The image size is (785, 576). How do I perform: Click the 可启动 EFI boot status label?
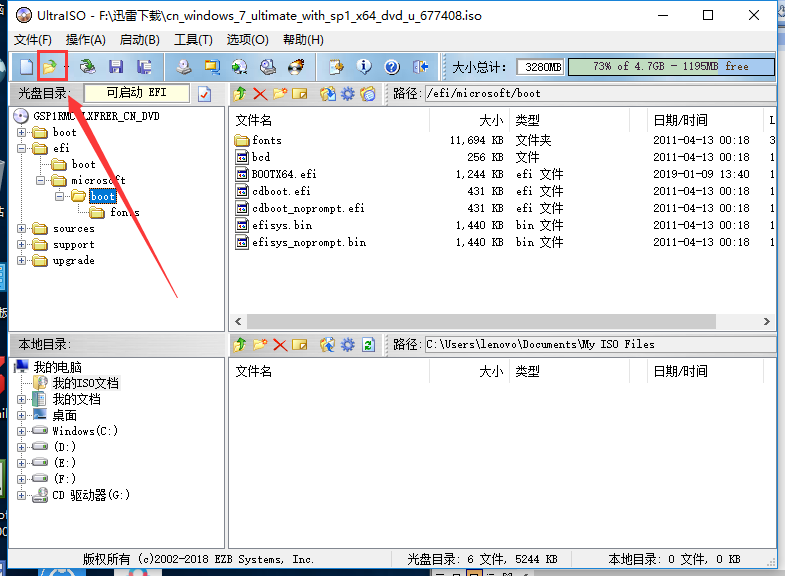coord(137,93)
